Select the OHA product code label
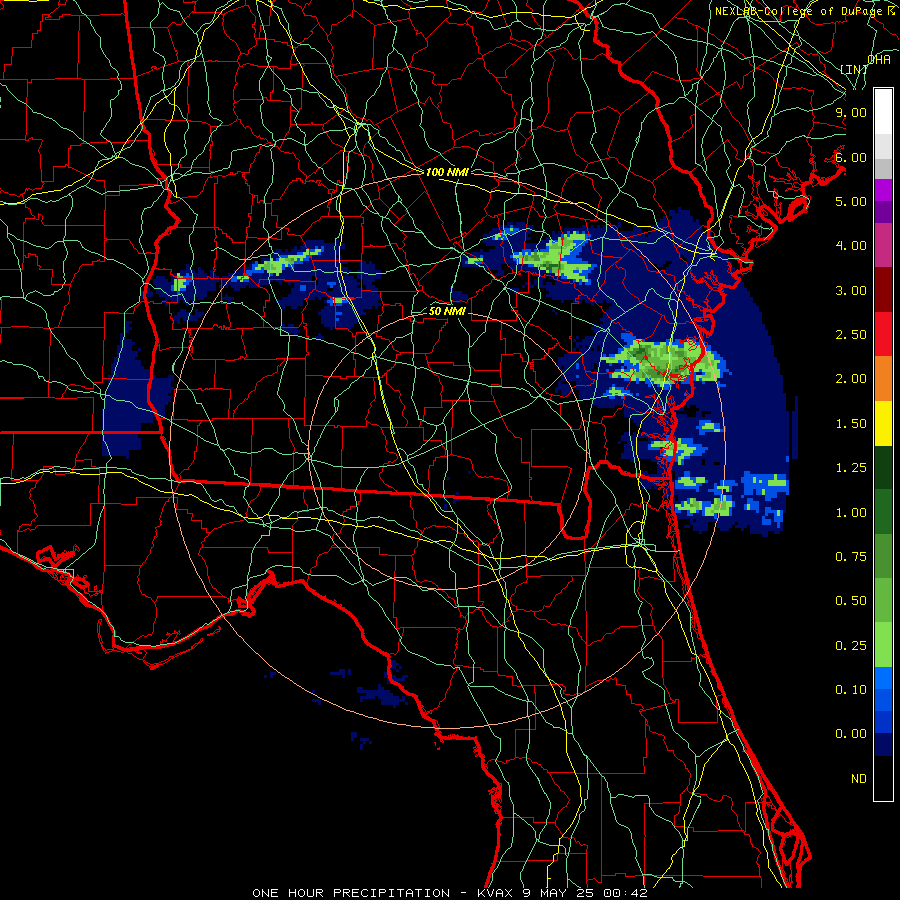 tap(879, 60)
